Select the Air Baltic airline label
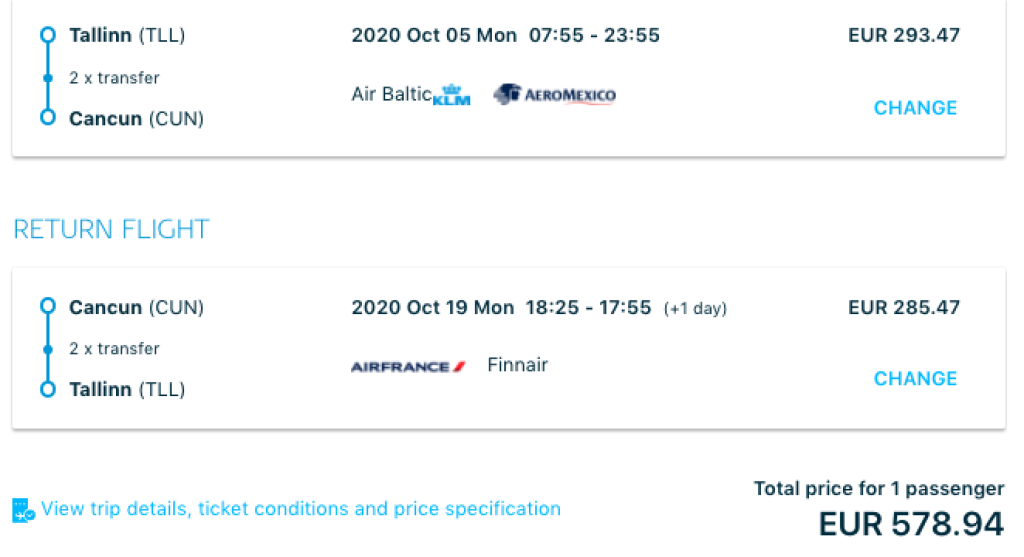Screen dimensions: 1024x557 (391, 94)
